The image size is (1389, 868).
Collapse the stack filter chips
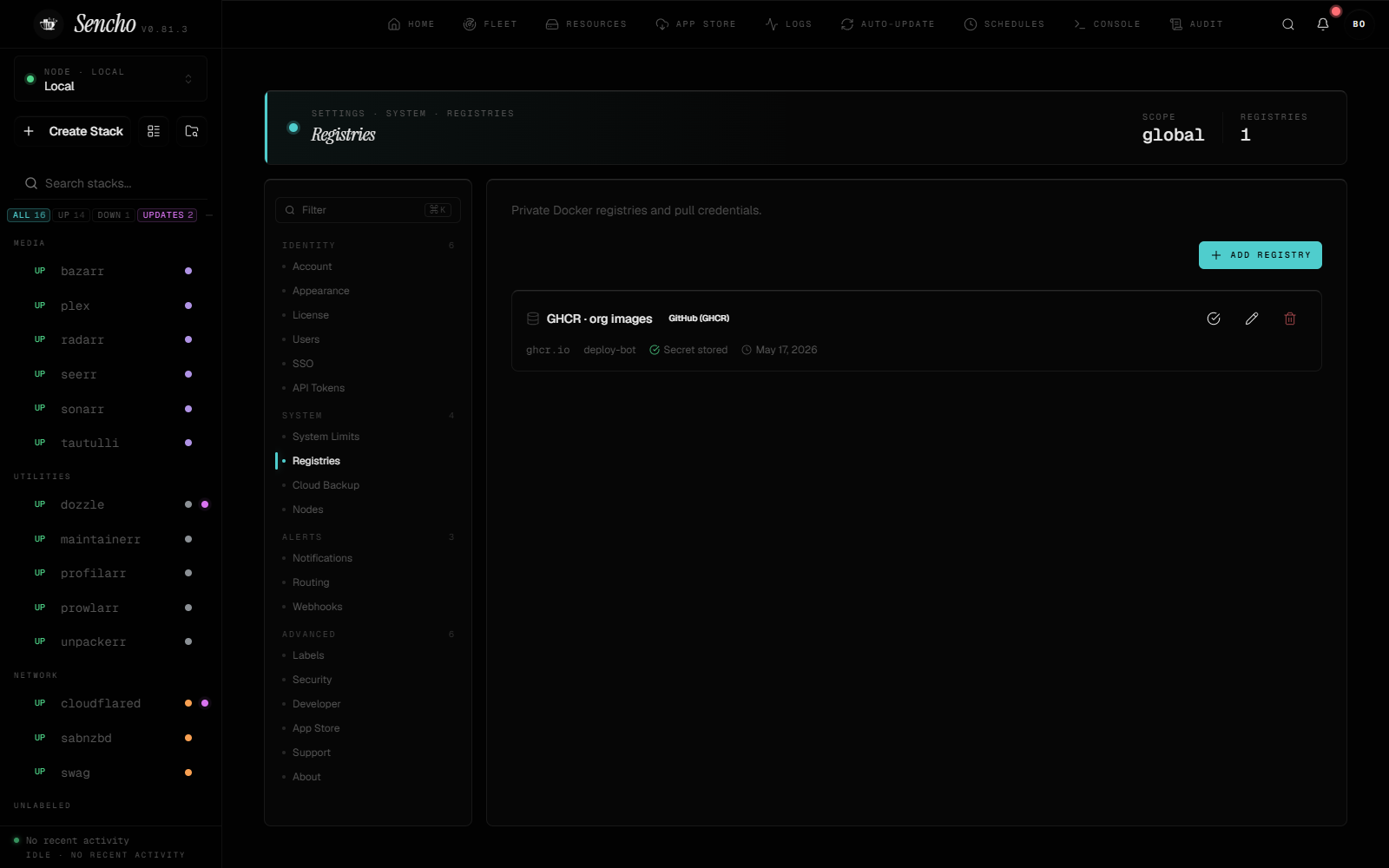[209, 215]
